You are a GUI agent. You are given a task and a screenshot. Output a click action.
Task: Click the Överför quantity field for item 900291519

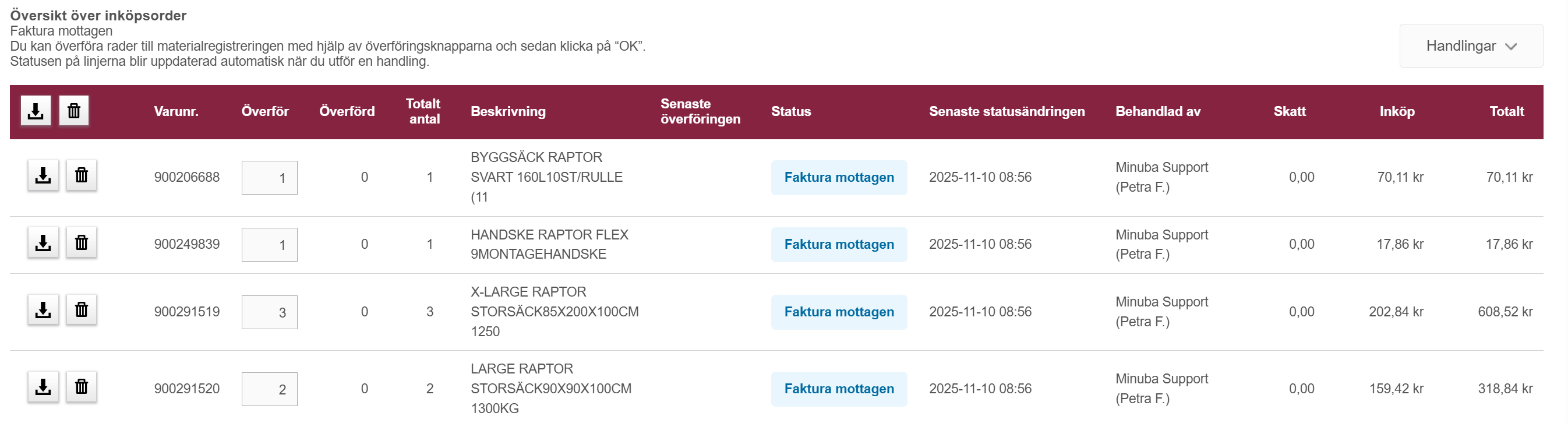pos(270,312)
